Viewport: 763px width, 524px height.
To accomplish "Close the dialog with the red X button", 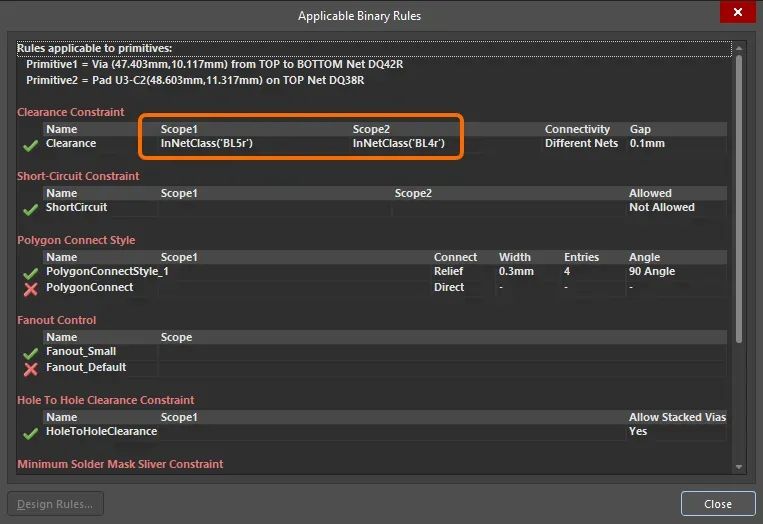I will click(738, 12).
